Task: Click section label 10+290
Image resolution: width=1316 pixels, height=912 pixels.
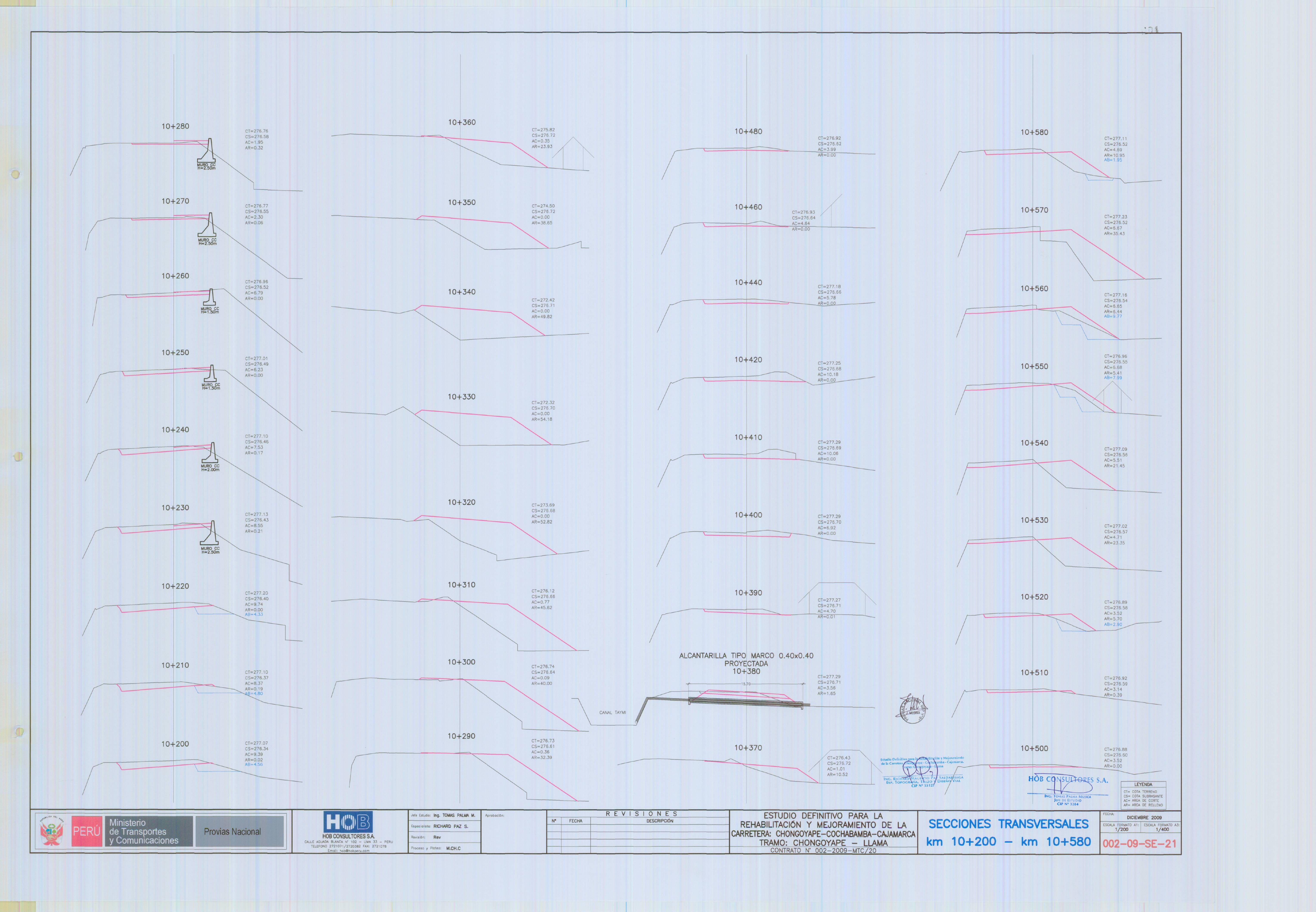Action: click(x=462, y=736)
